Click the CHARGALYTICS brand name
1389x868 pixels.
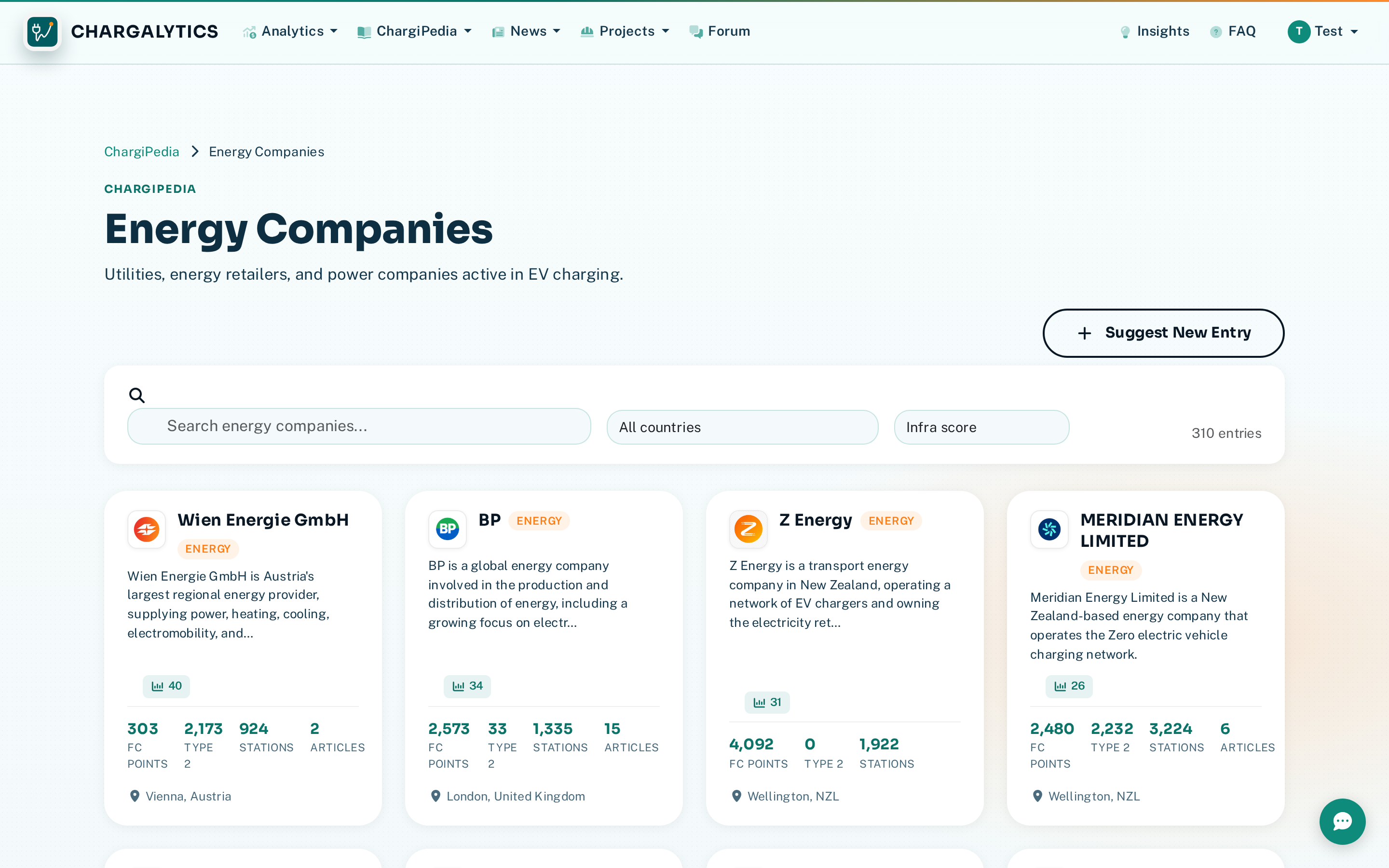(x=145, y=31)
